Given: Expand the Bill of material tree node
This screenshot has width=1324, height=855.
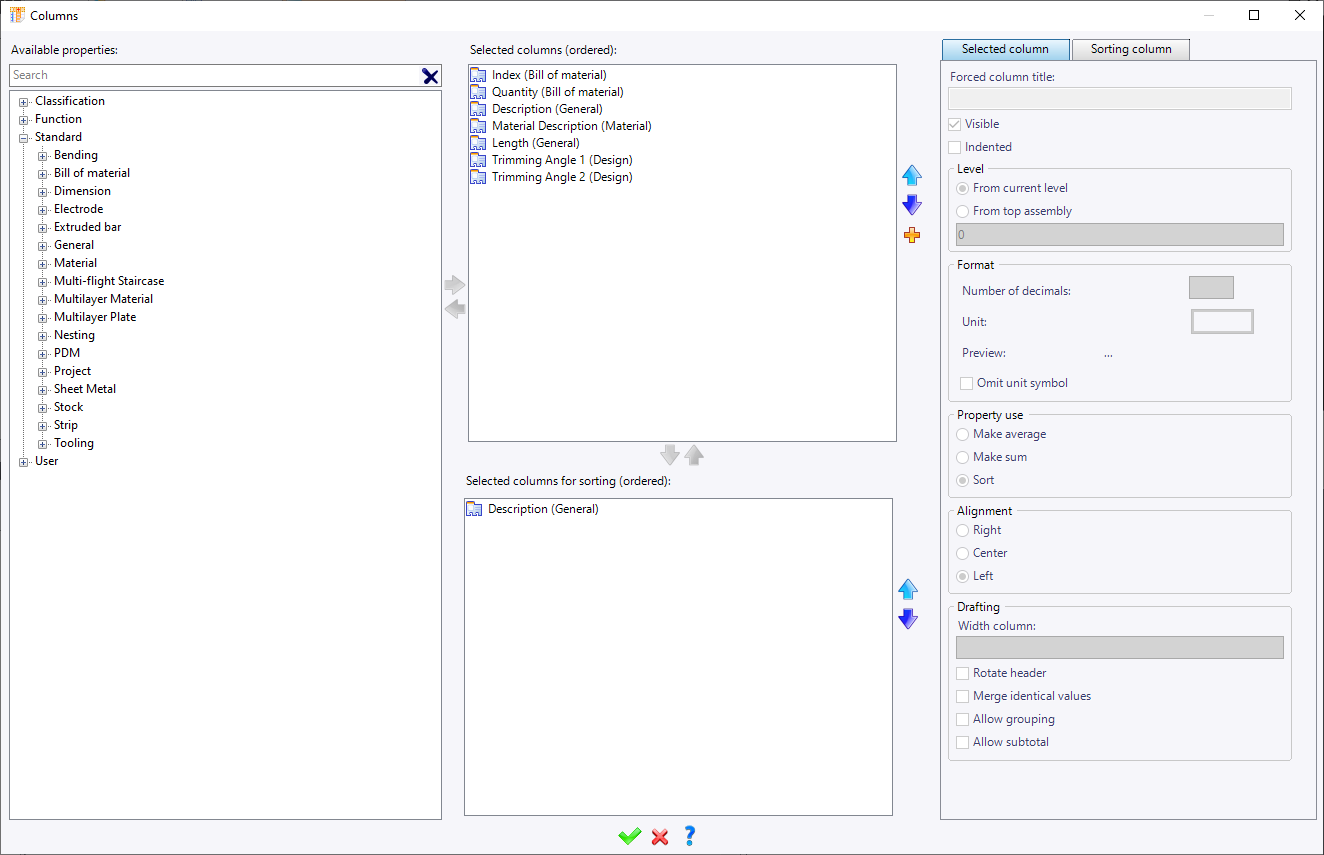Looking at the screenshot, I should 43,174.
